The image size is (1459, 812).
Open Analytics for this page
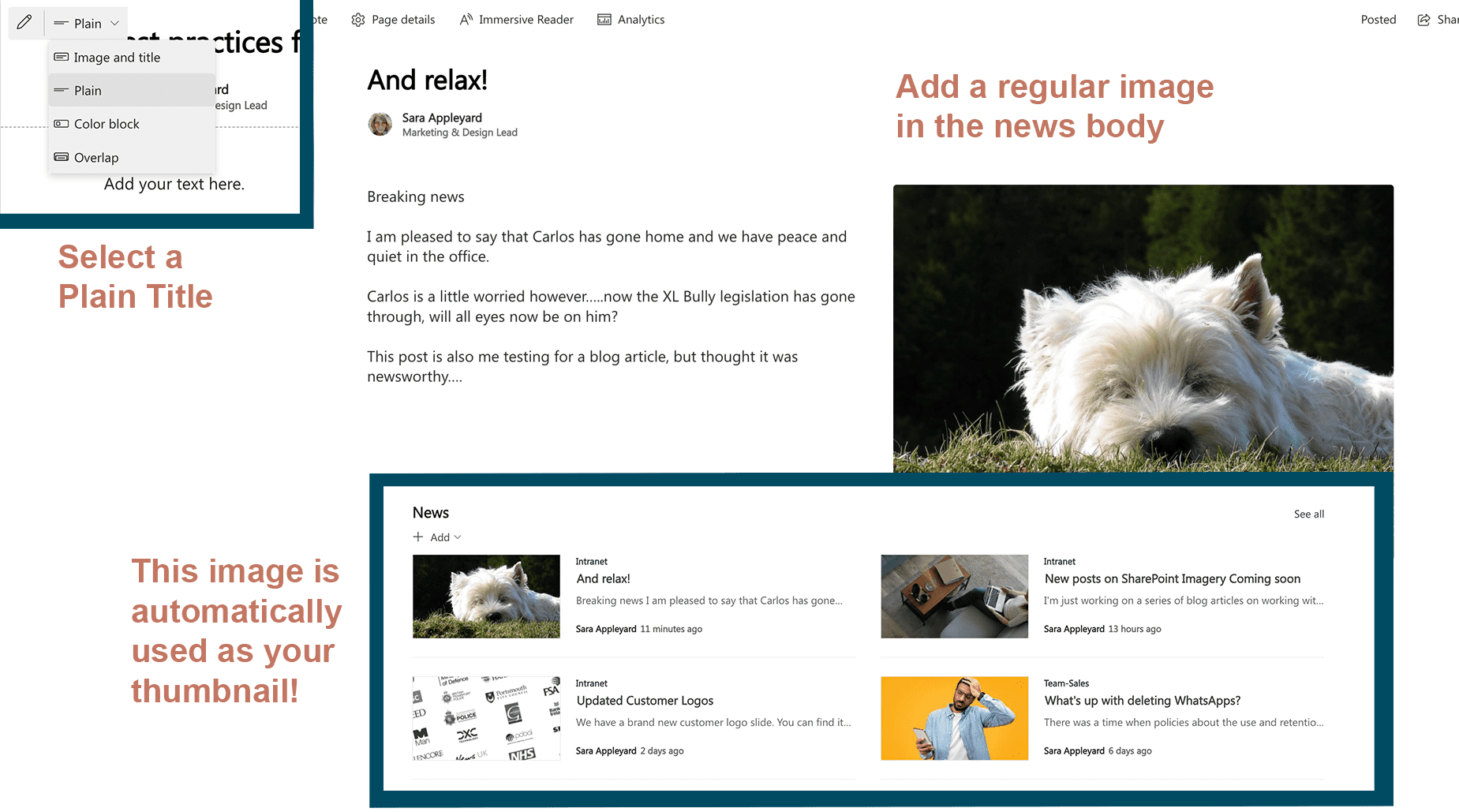pos(631,19)
